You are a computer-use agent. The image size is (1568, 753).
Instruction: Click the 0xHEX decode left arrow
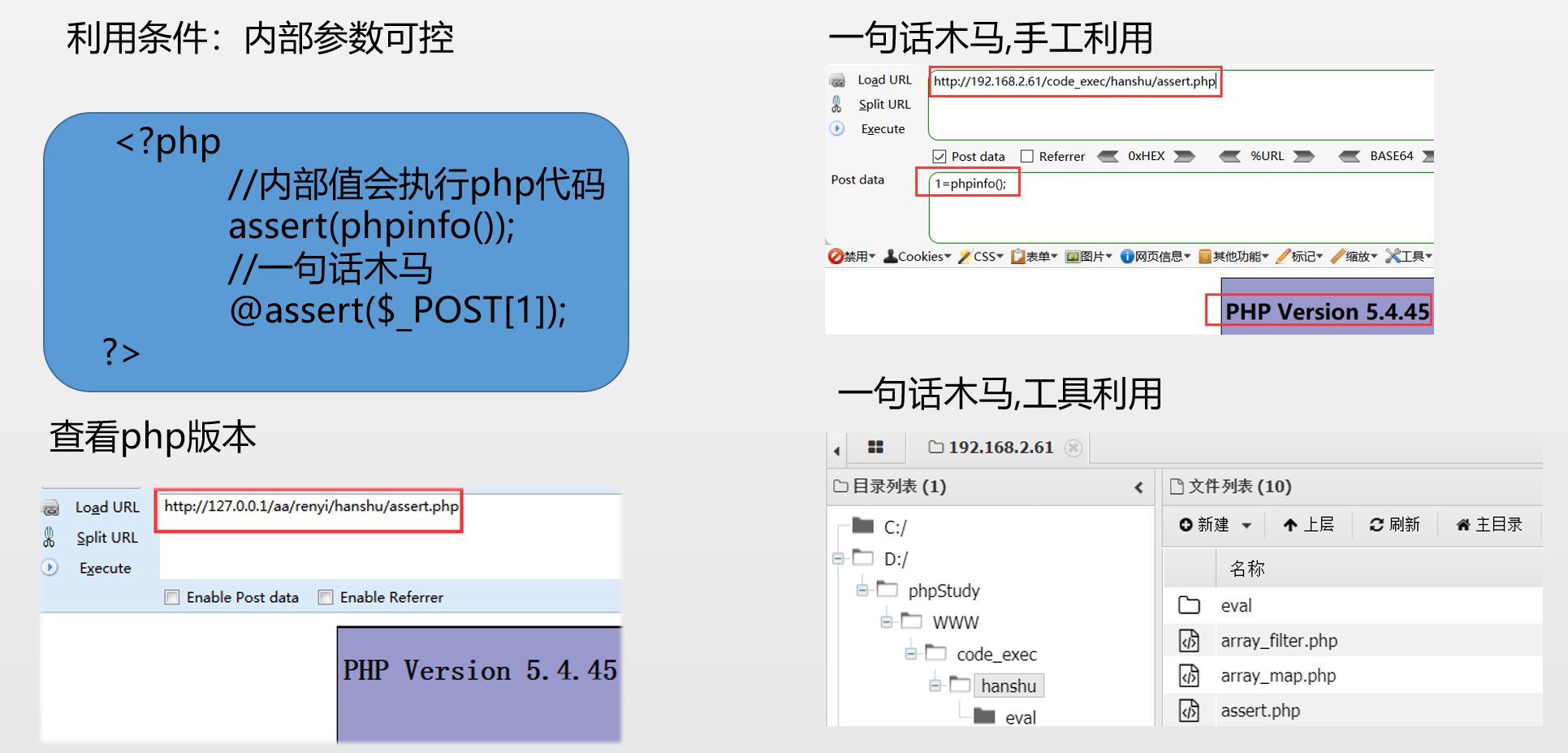pyautogui.click(x=1108, y=156)
